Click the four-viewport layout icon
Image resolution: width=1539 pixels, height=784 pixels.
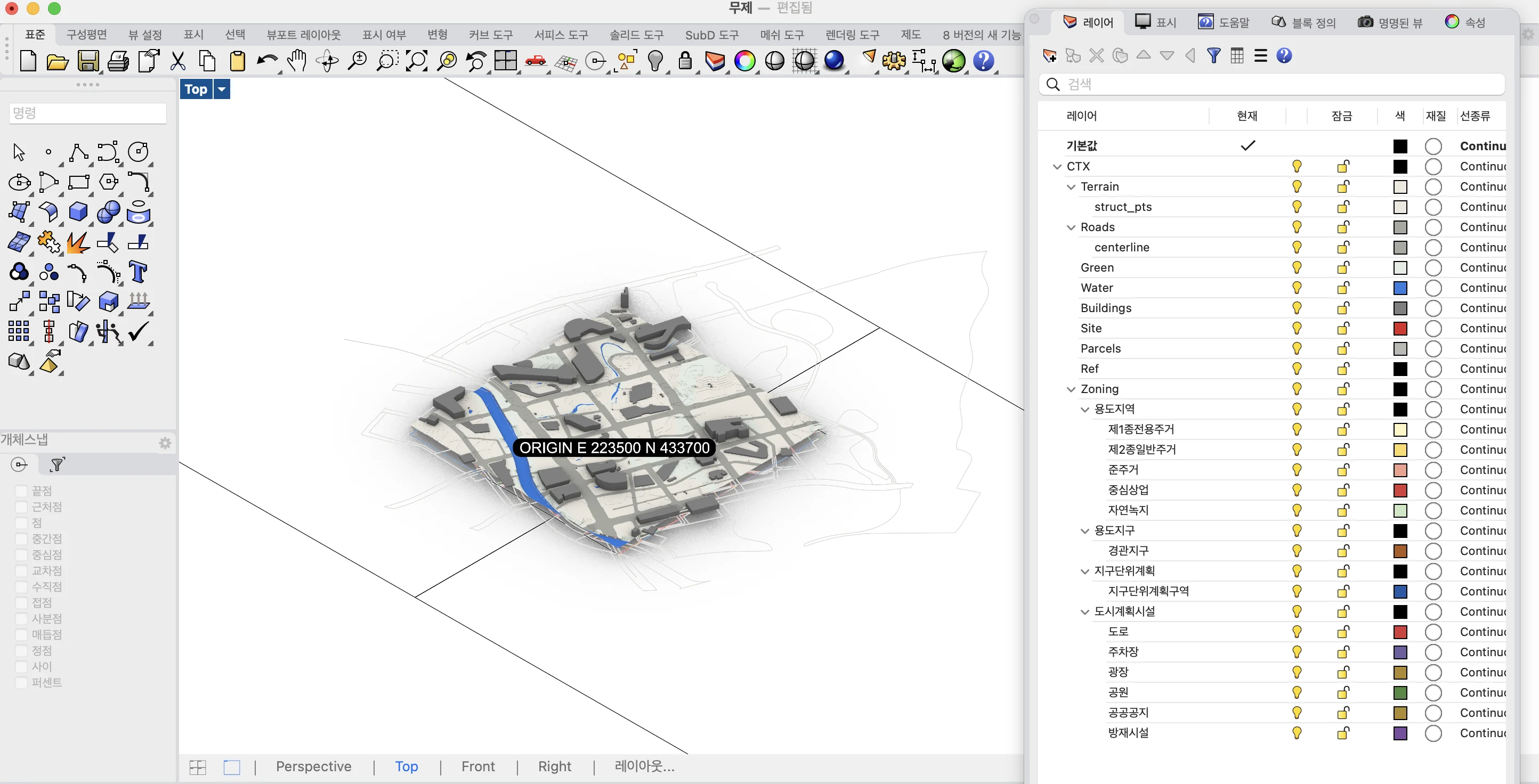click(505, 61)
